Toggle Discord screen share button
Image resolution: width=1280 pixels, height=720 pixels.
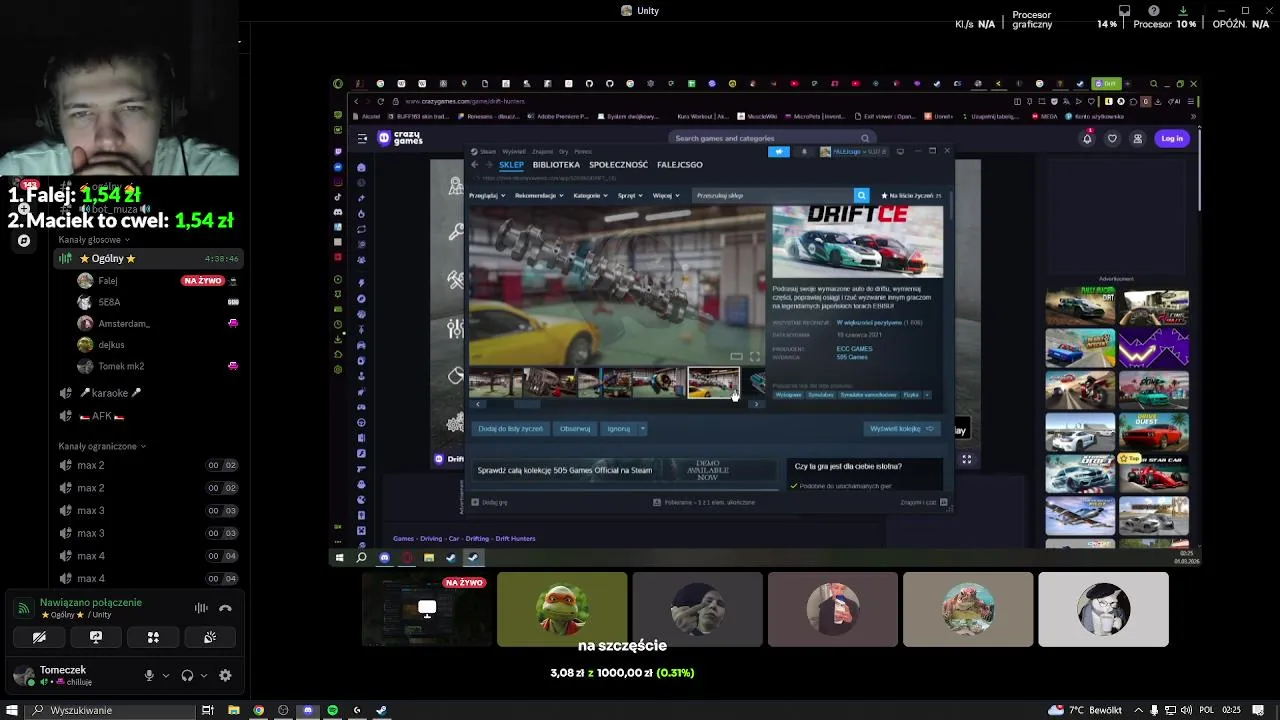pyautogui.click(x=96, y=637)
